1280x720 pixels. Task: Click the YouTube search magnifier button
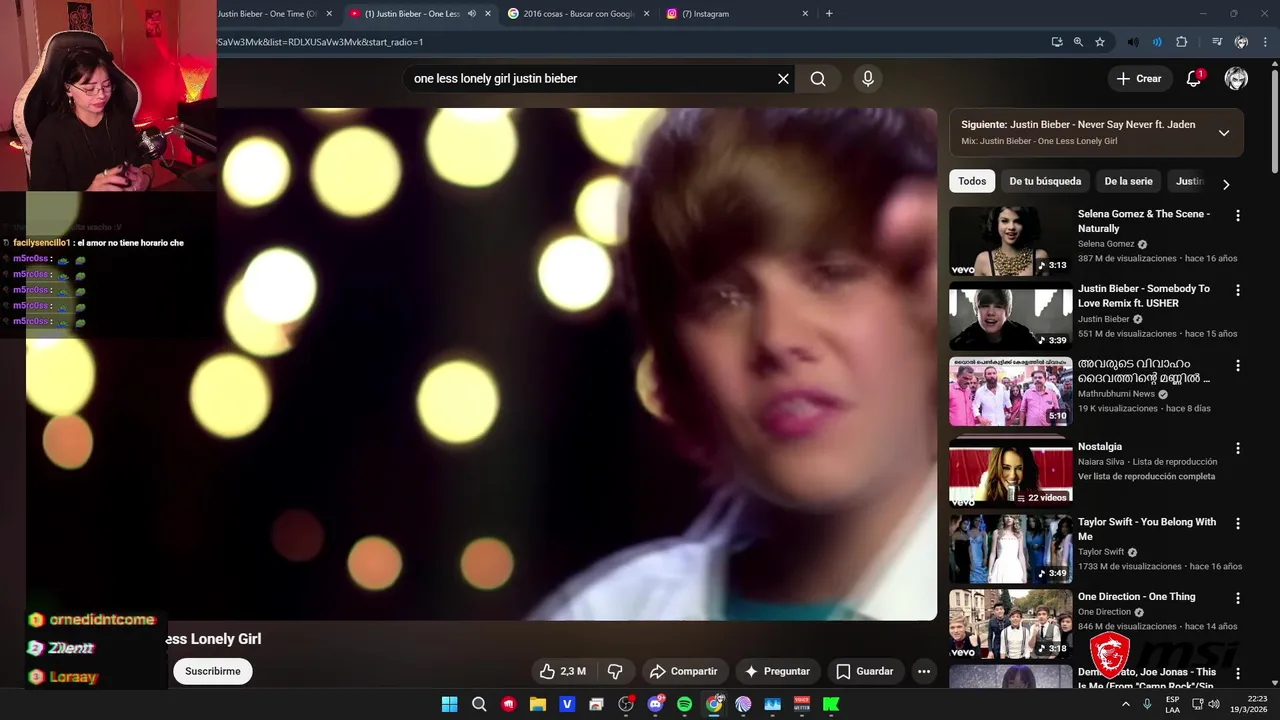point(818,79)
